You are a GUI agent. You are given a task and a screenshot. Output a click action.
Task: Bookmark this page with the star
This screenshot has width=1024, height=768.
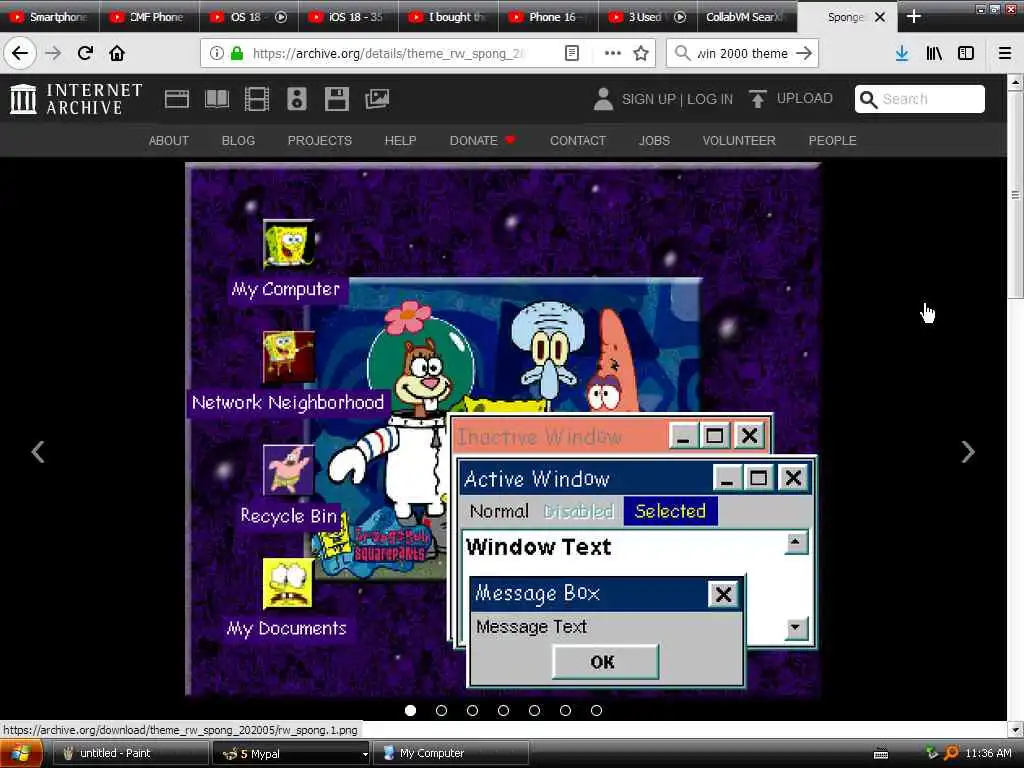[641, 53]
